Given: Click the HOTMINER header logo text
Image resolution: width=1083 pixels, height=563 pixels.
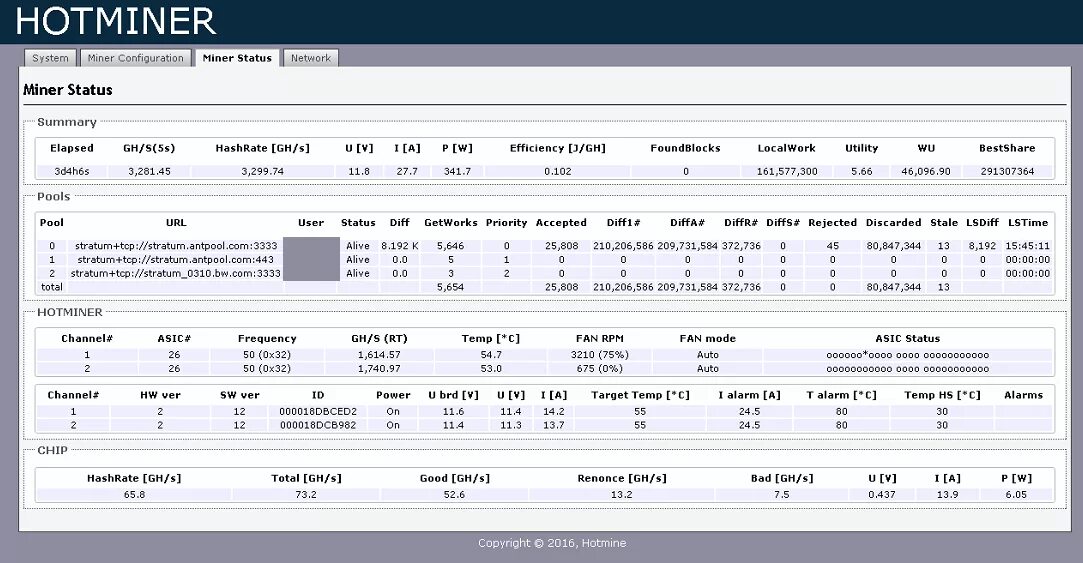Looking at the screenshot, I should [x=116, y=21].
